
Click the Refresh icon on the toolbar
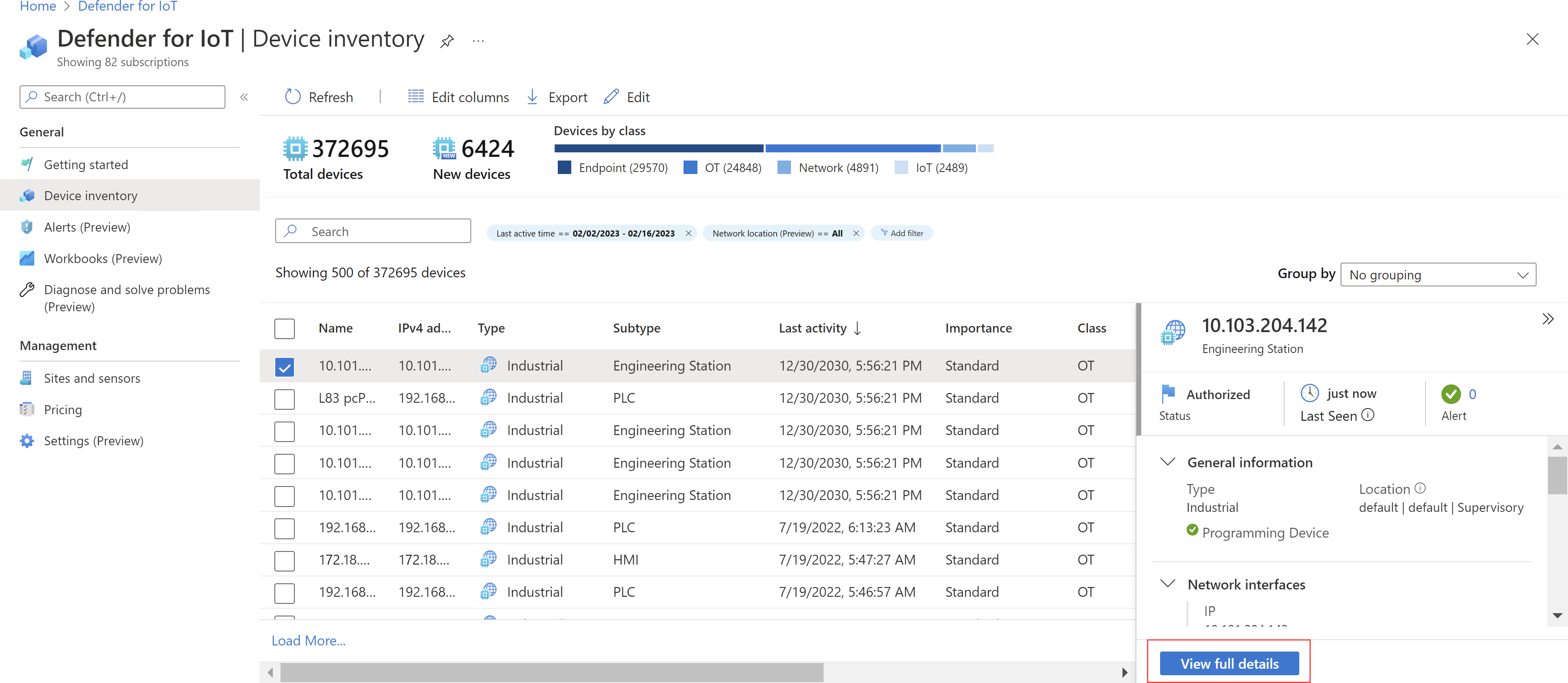click(x=293, y=97)
